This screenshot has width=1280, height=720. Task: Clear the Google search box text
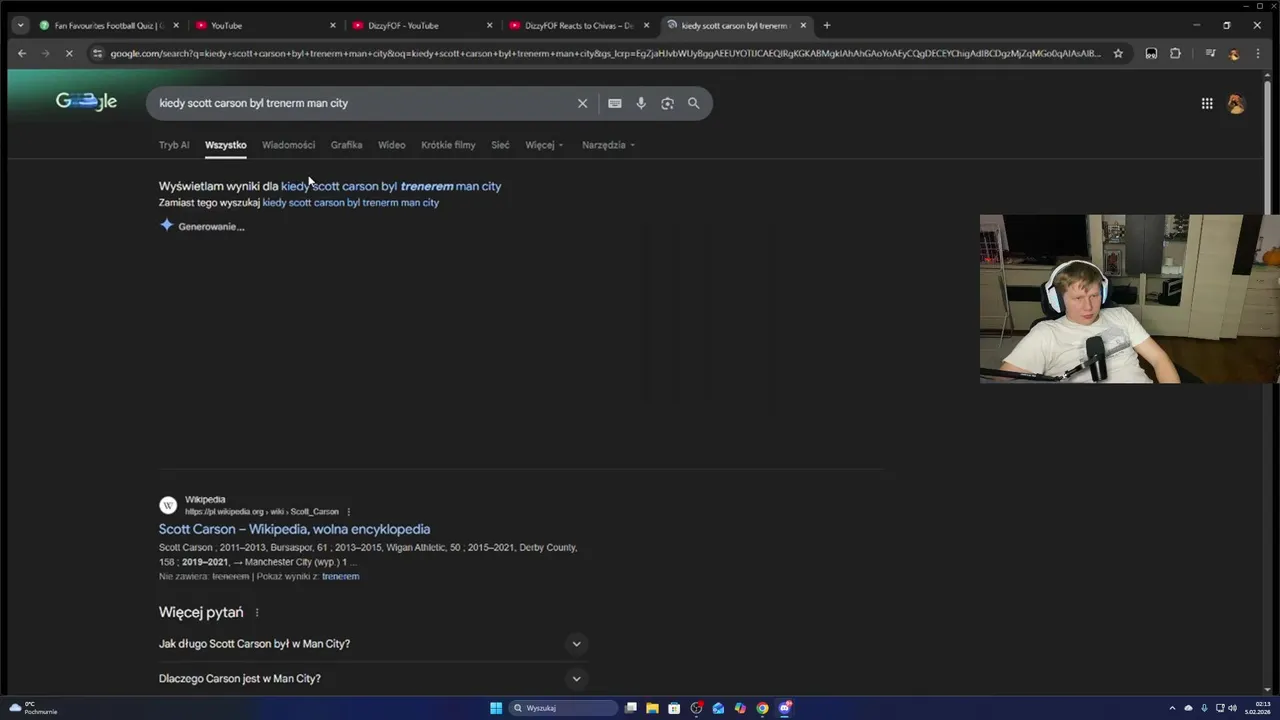582,103
